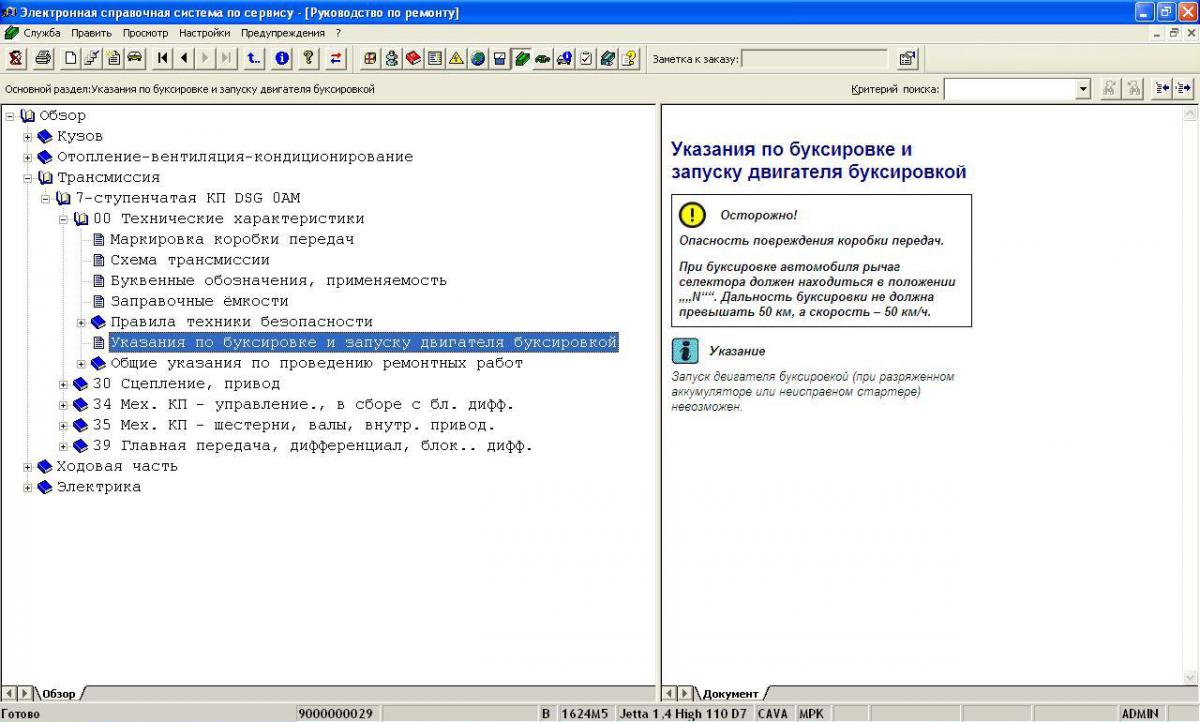Select 35 Мех. КП - шестерни item
This screenshot has width=1200, height=722.
(294, 425)
